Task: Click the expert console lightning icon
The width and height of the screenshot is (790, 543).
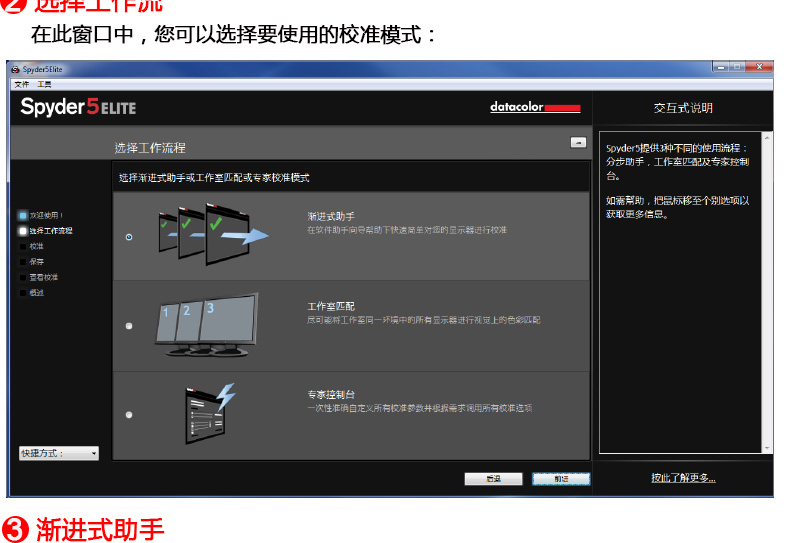Action: point(210,414)
